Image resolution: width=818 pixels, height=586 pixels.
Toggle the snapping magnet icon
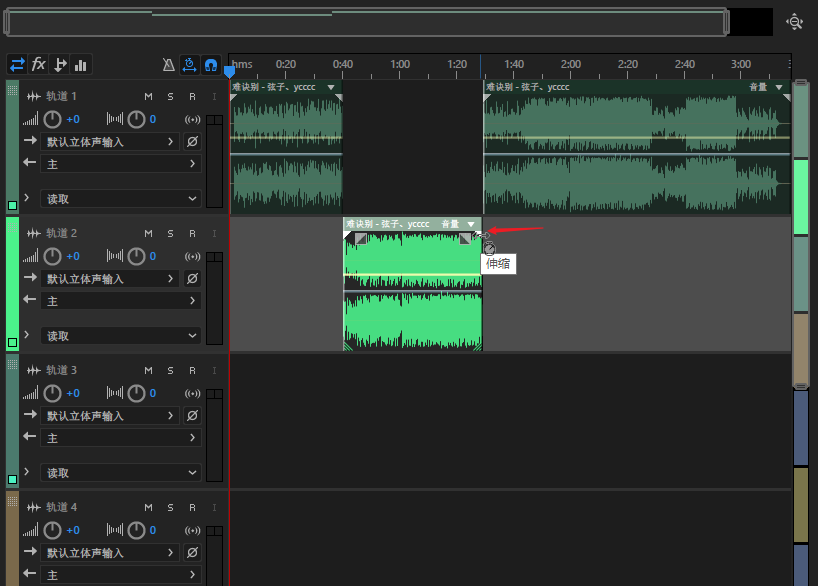(x=211, y=64)
